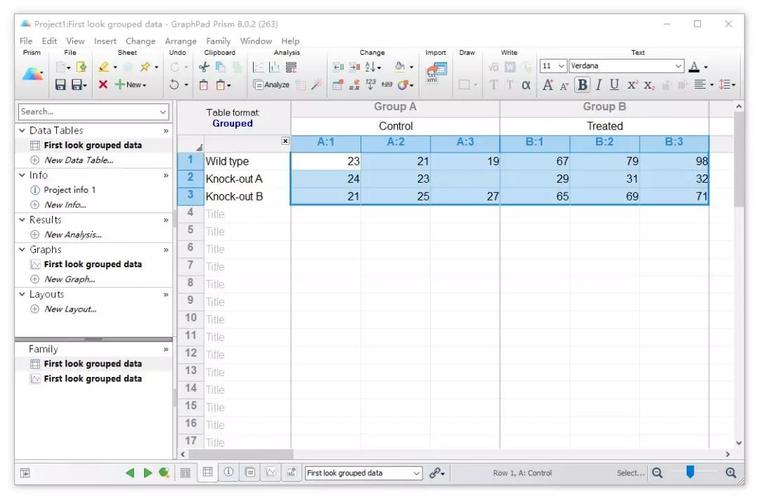Open the Edit menu
The width and height of the screenshot is (759, 500).
click(49, 41)
